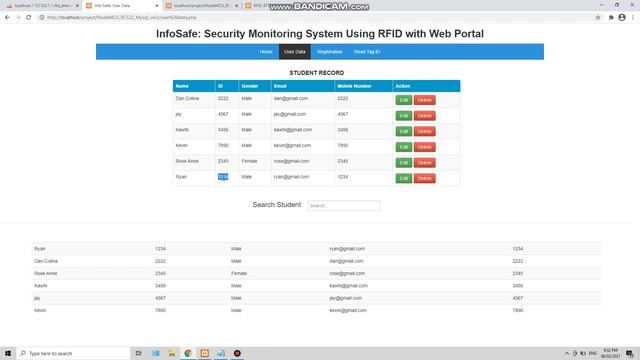Reload the page with the refresh icon
Image resolution: width=640 pixels, height=360 pixels.
29,18
